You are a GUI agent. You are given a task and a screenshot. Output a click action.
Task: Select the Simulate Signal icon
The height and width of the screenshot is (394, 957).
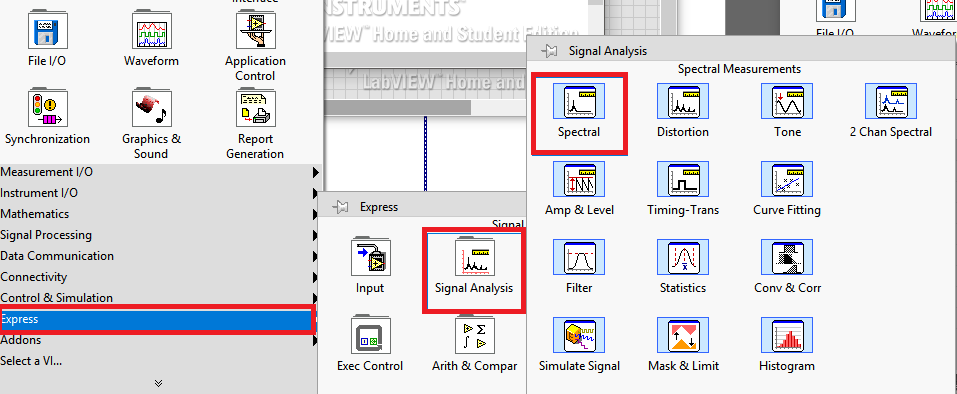[579, 335]
